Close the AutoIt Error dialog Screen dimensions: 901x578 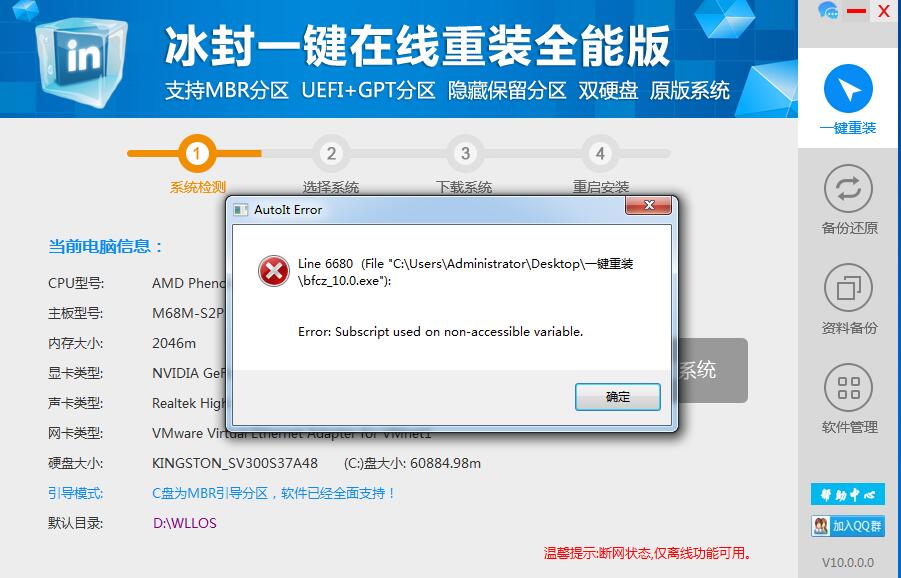click(648, 205)
